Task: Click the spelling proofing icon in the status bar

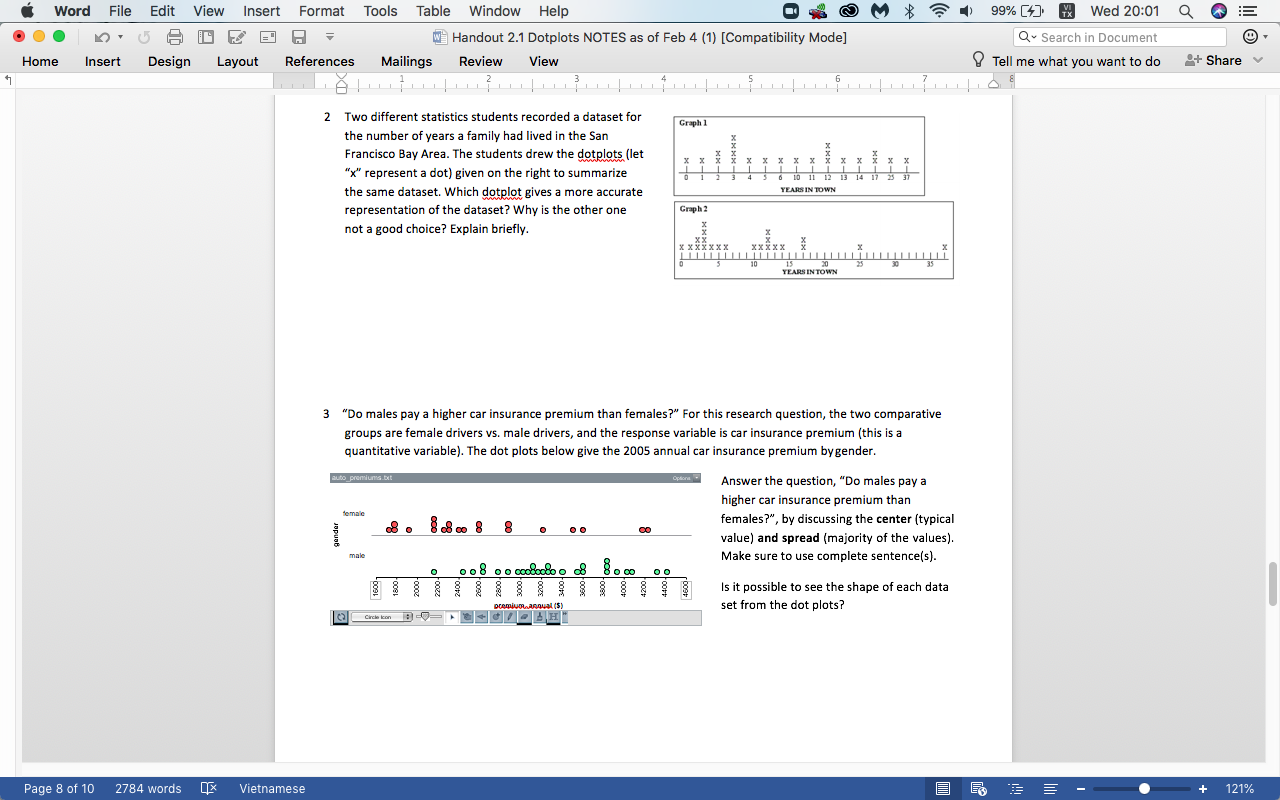Action: coord(208,788)
